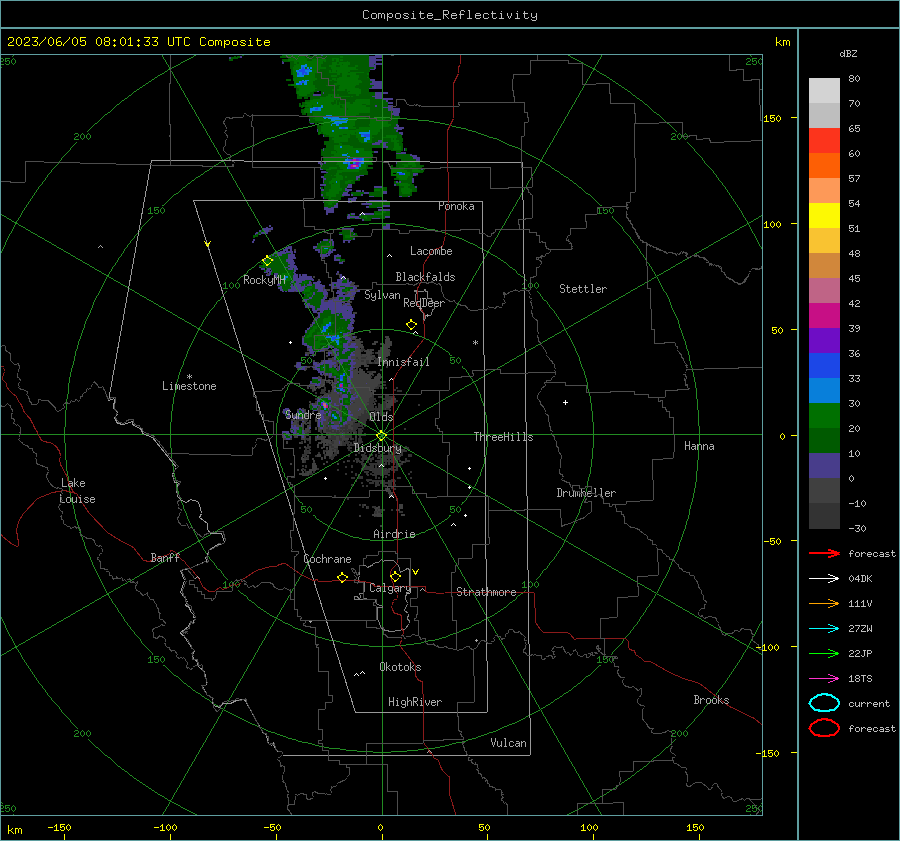
Task: Click the Brooks label
Action: (x=711, y=700)
